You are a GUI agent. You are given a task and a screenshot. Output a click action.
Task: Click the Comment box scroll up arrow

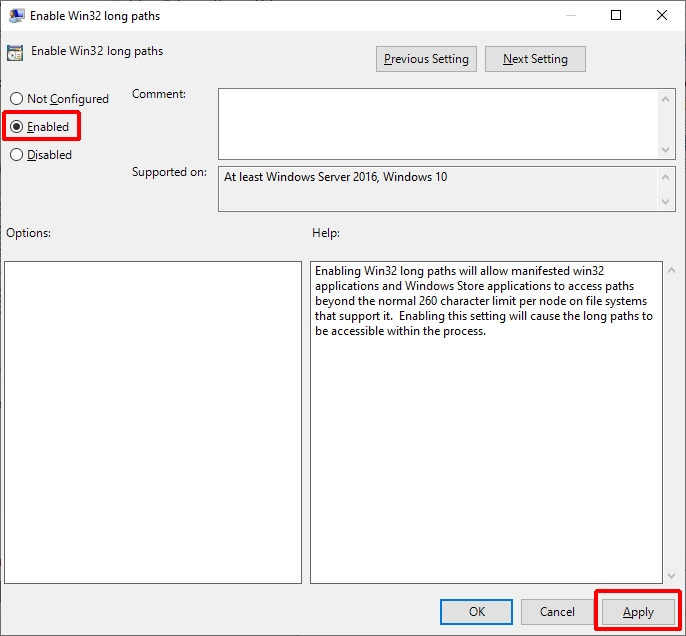[x=667, y=98]
